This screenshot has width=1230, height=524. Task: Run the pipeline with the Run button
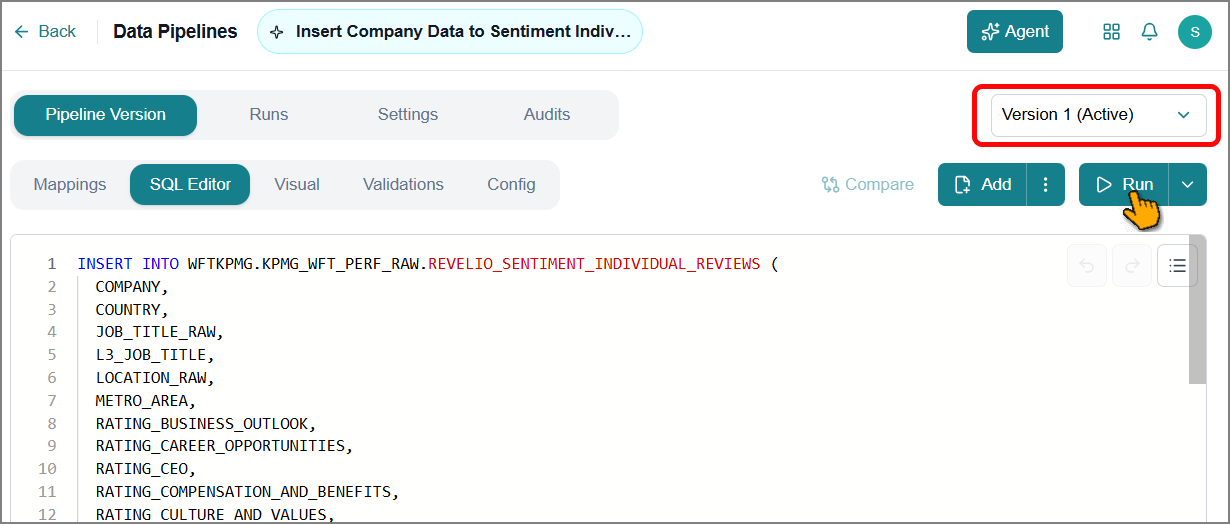pos(1123,185)
